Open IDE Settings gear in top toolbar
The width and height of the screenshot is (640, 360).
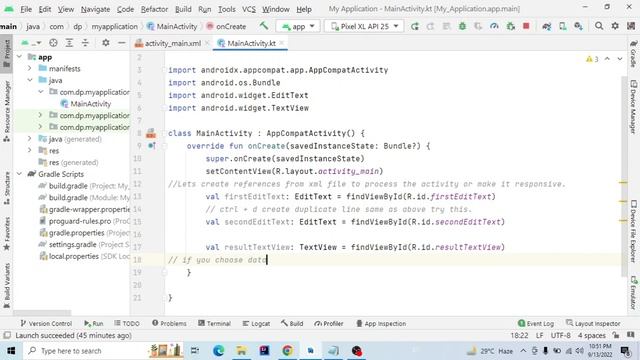pyautogui.click(x=615, y=26)
